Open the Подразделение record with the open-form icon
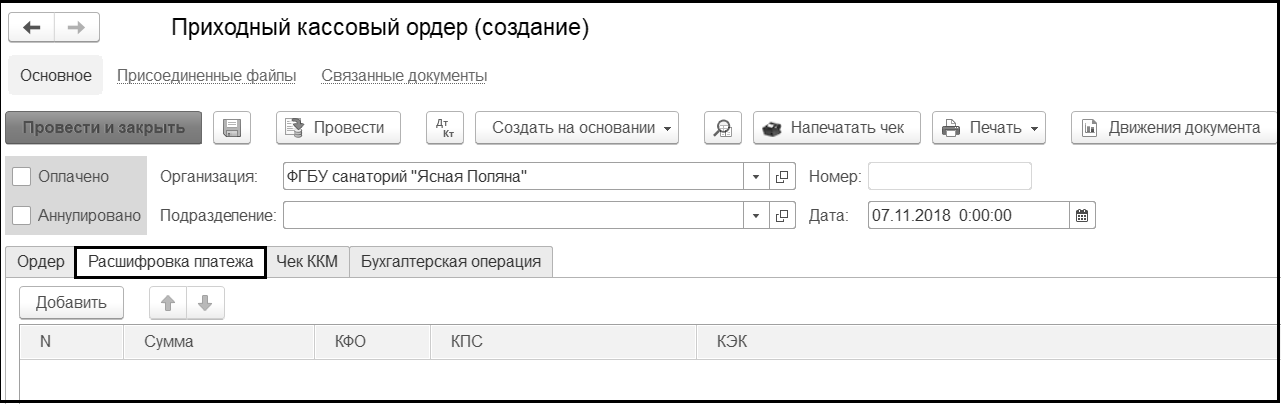Image resolution: width=1281 pixels, height=404 pixels. [x=782, y=215]
